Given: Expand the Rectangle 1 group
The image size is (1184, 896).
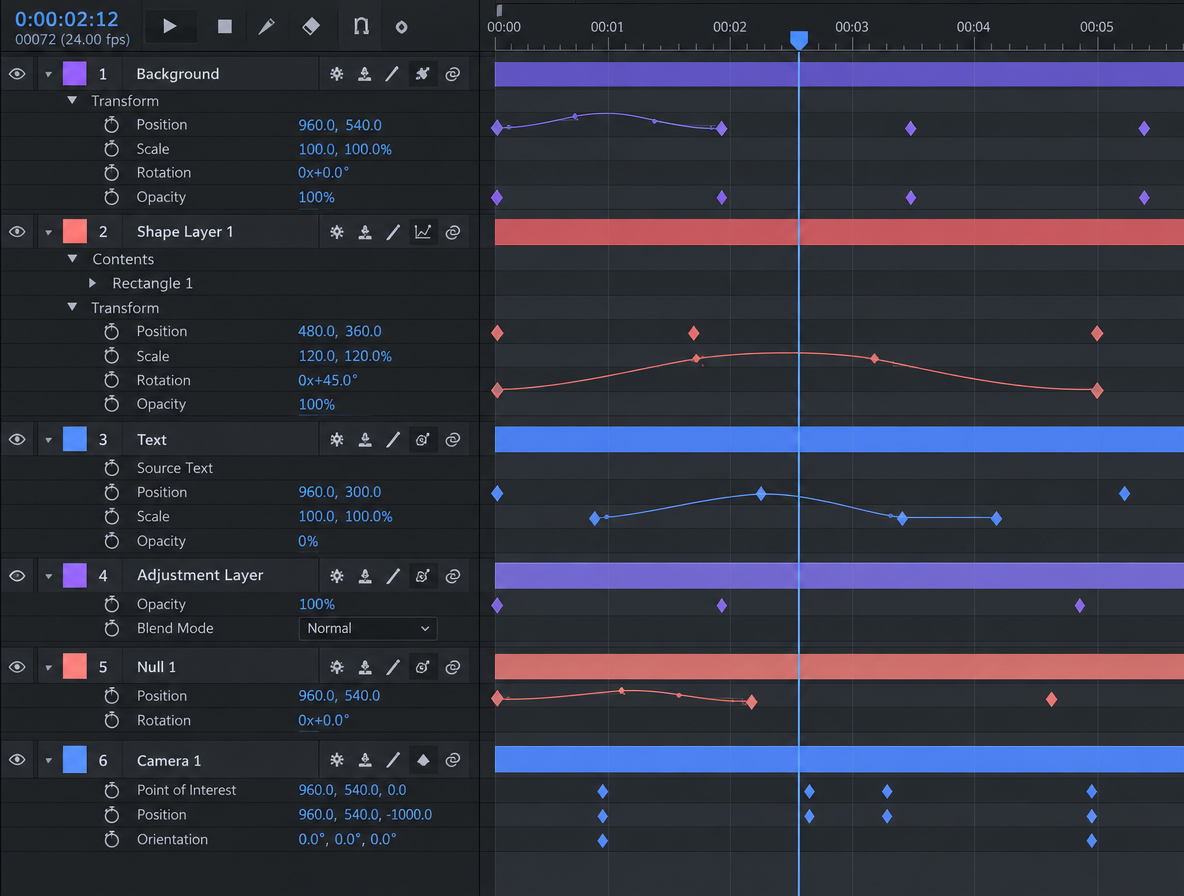Looking at the screenshot, I should (x=92, y=283).
